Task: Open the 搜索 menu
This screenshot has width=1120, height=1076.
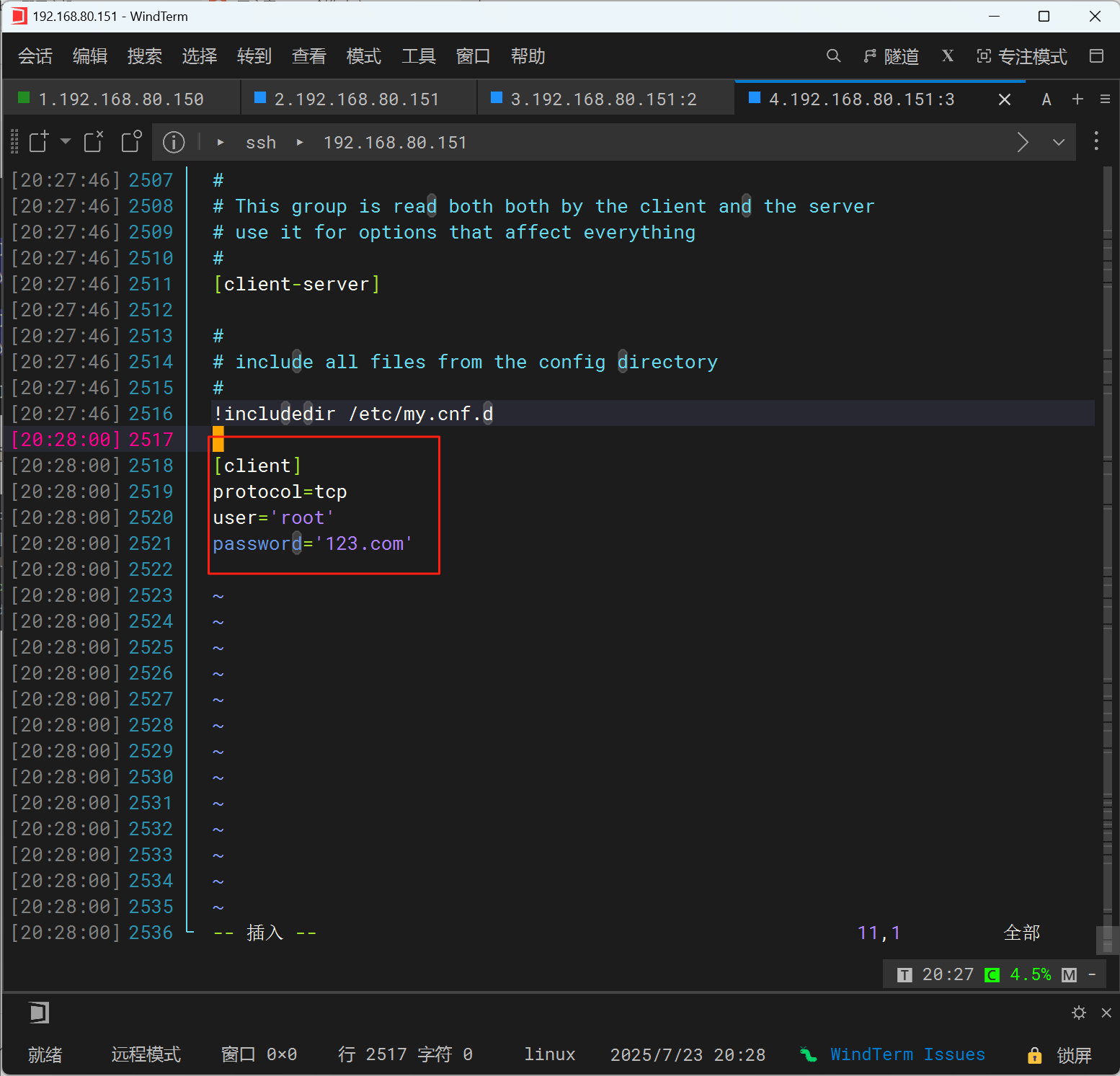Action: click(x=145, y=56)
